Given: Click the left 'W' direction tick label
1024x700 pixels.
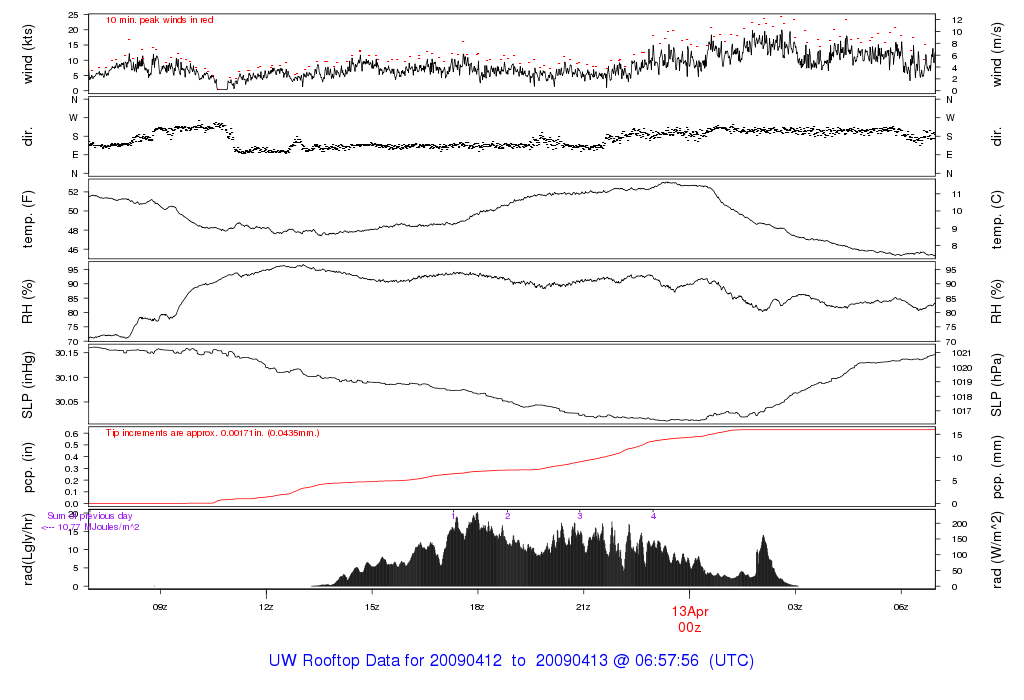Looking at the screenshot, I should click(x=74, y=118).
